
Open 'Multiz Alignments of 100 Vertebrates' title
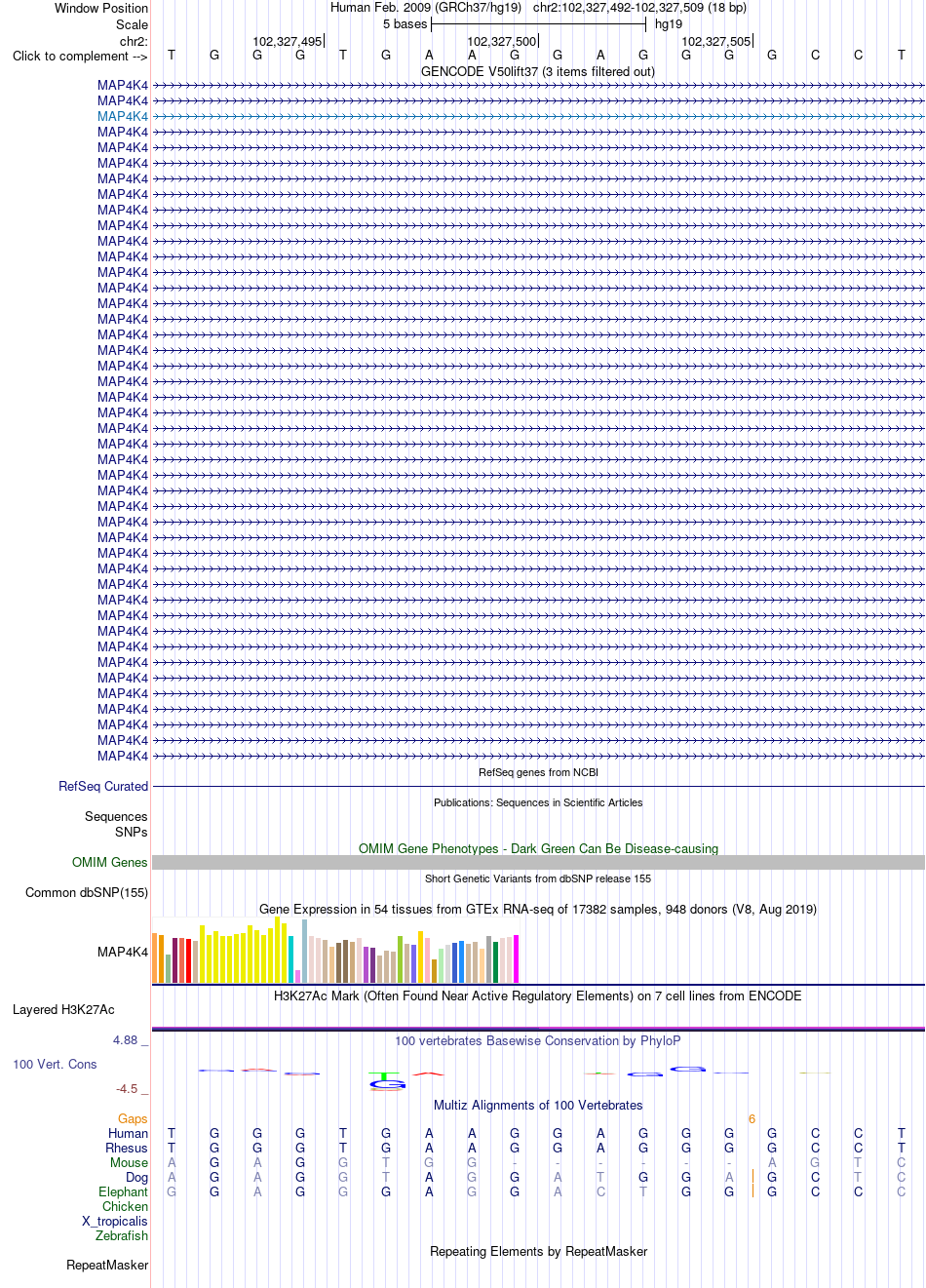(538, 1105)
